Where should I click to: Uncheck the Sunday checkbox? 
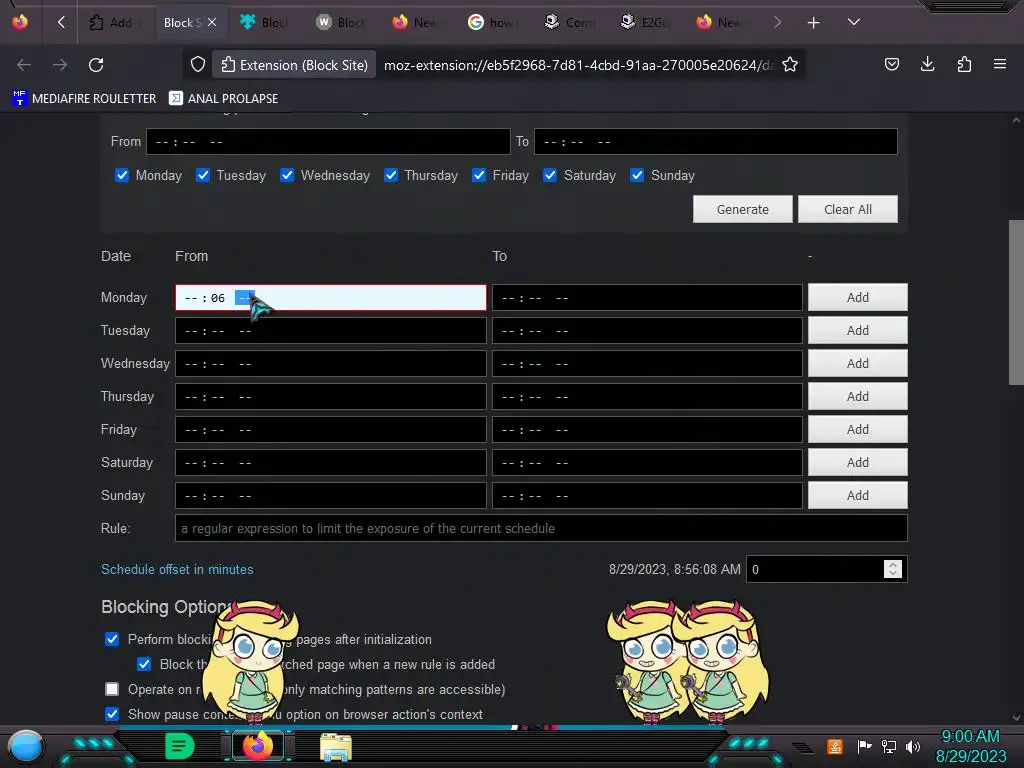(x=637, y=175)
